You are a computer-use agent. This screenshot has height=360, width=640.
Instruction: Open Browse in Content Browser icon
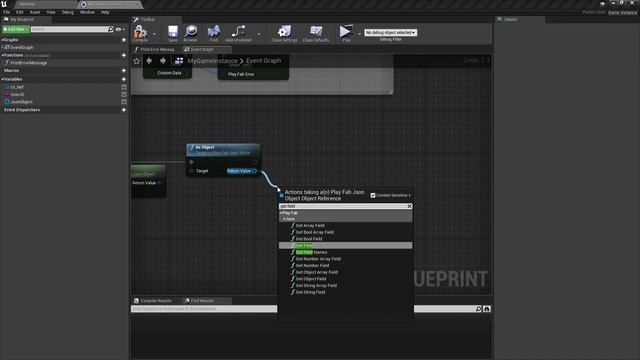tap(190, 33)
